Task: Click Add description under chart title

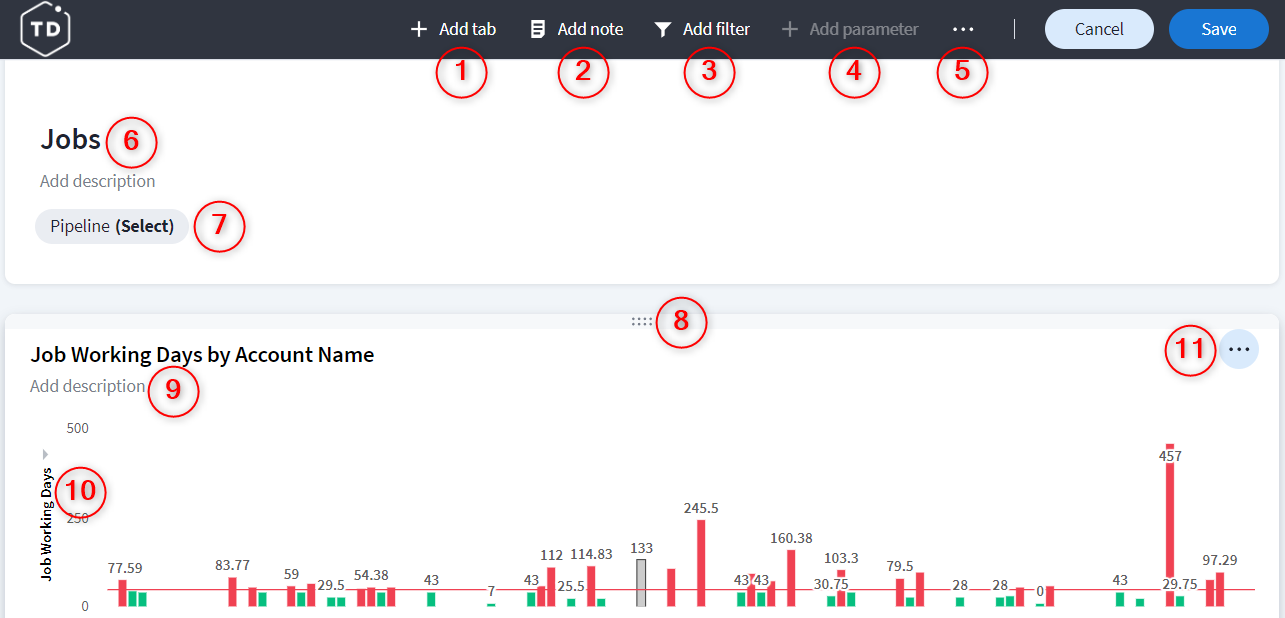Action: 87,386
